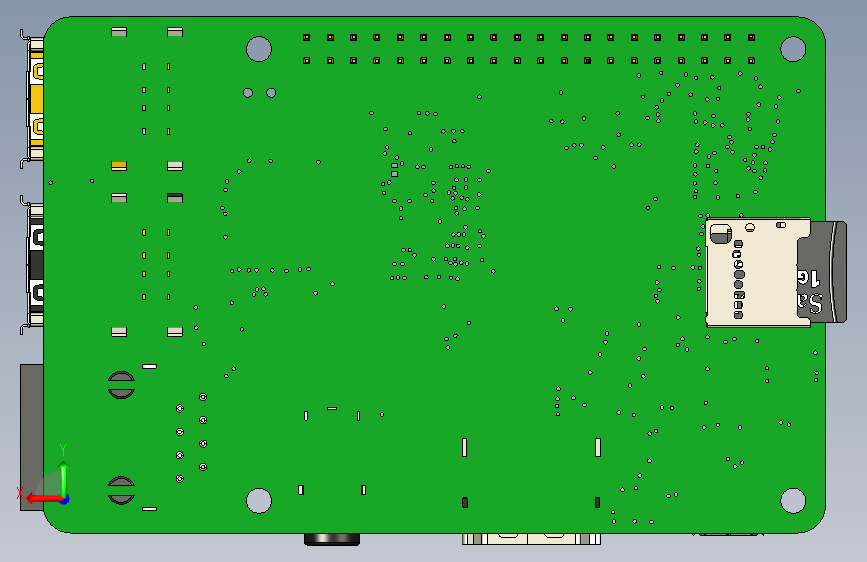
Task: Click the red X axis arrow of the triad
Action: (x=43, y=499)
